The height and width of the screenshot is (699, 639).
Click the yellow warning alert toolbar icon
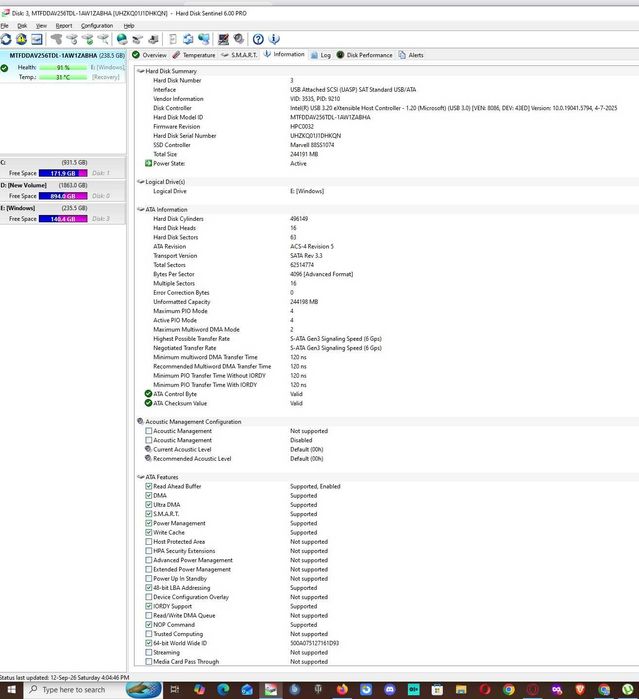(21, 39)
